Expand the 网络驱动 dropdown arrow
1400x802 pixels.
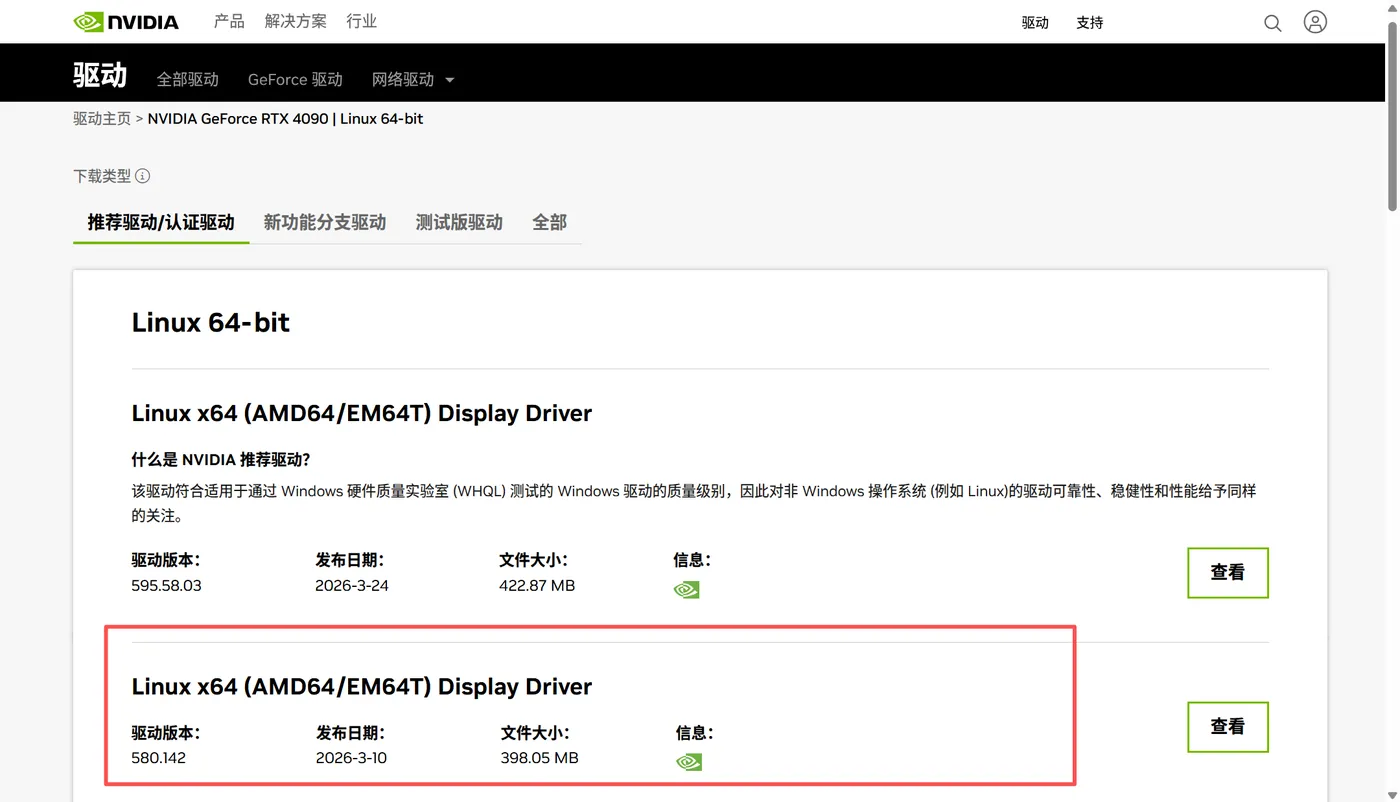click(449, 80)
